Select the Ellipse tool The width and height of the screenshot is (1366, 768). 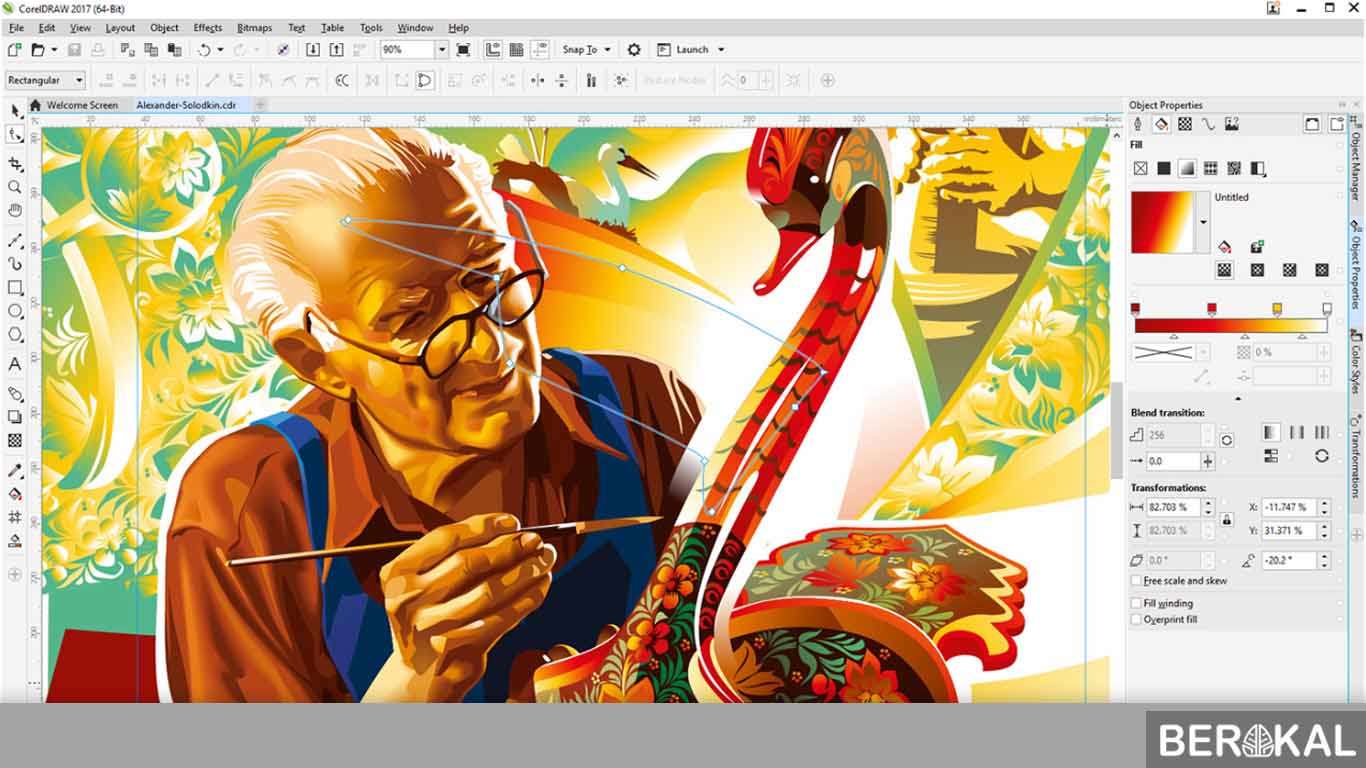tap(15, 311)
